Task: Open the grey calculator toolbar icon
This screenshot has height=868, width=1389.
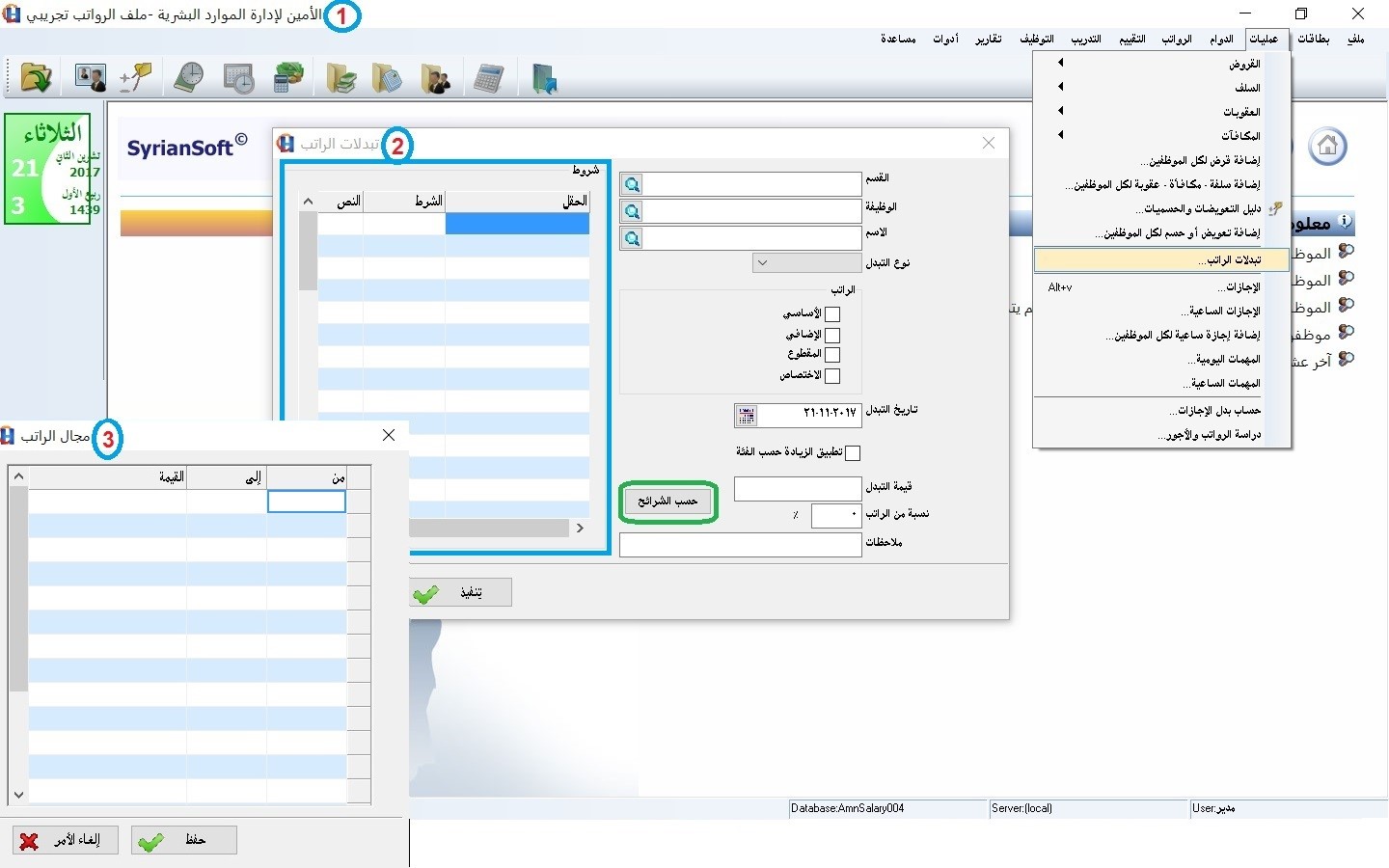Action: pos(489,78)
